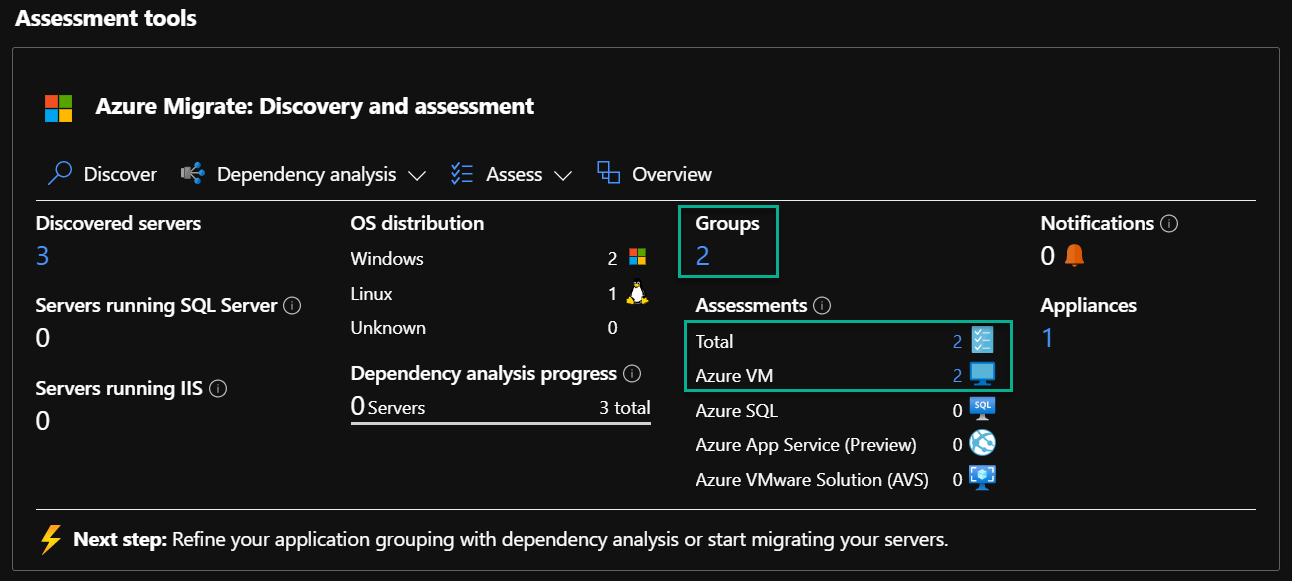
Task: Click the Servers running SQL Server value 0
Action: (x=43, y=338)
